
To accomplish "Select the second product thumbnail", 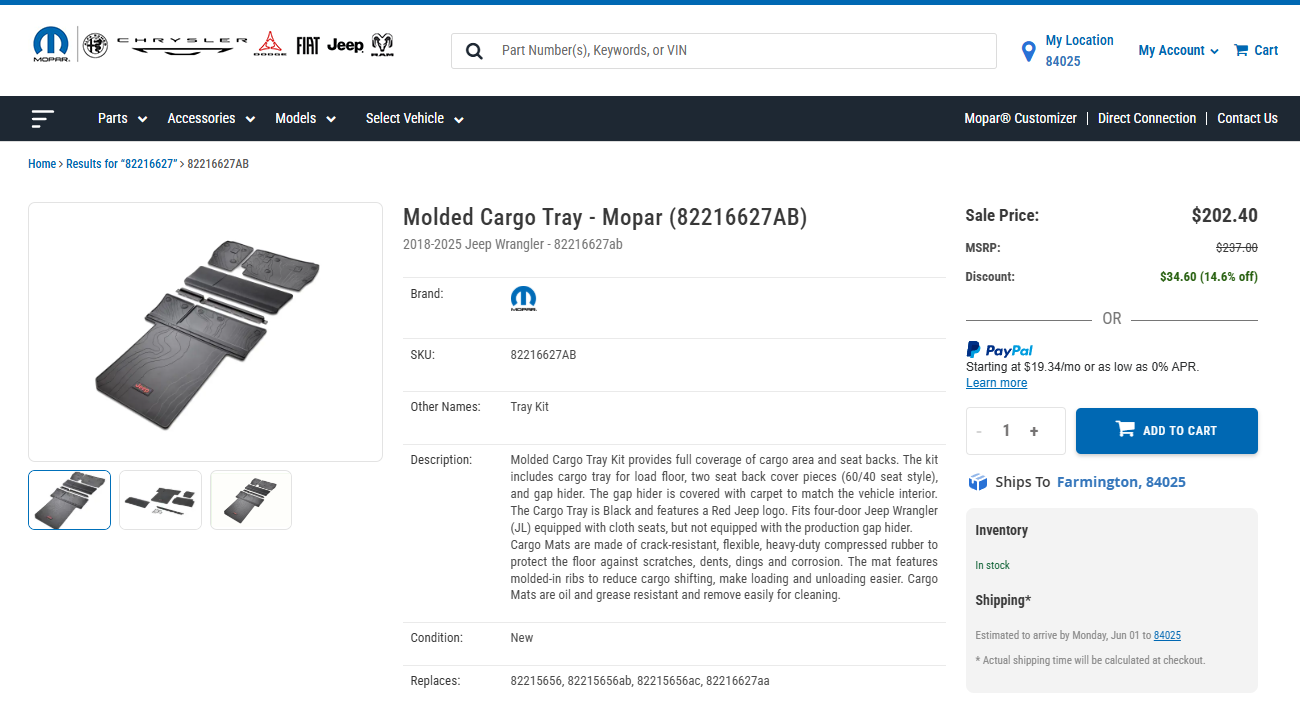I will [160, 500].
